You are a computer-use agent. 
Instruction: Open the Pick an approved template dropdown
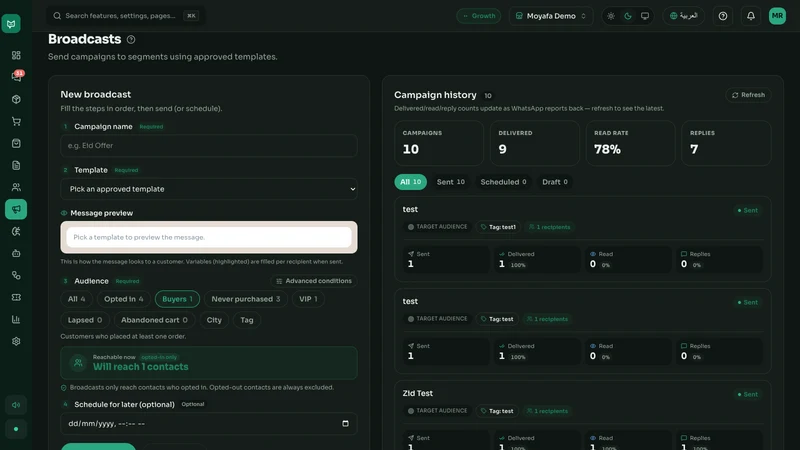click(x=209, y=189)
